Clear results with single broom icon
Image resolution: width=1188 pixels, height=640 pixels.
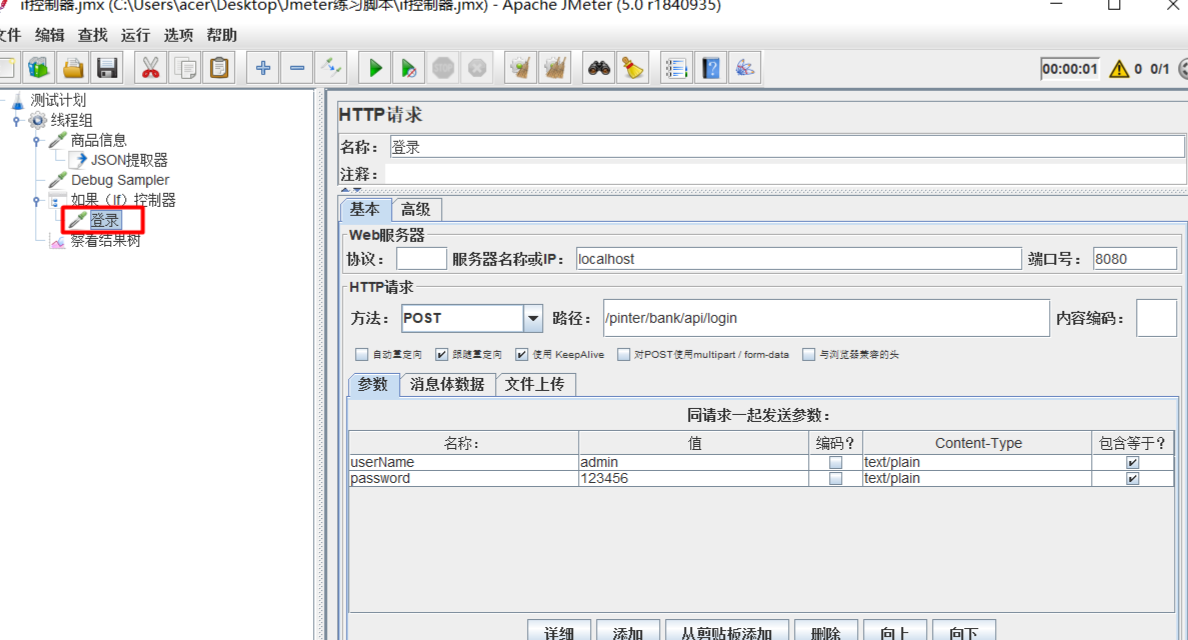pos(521,68)
